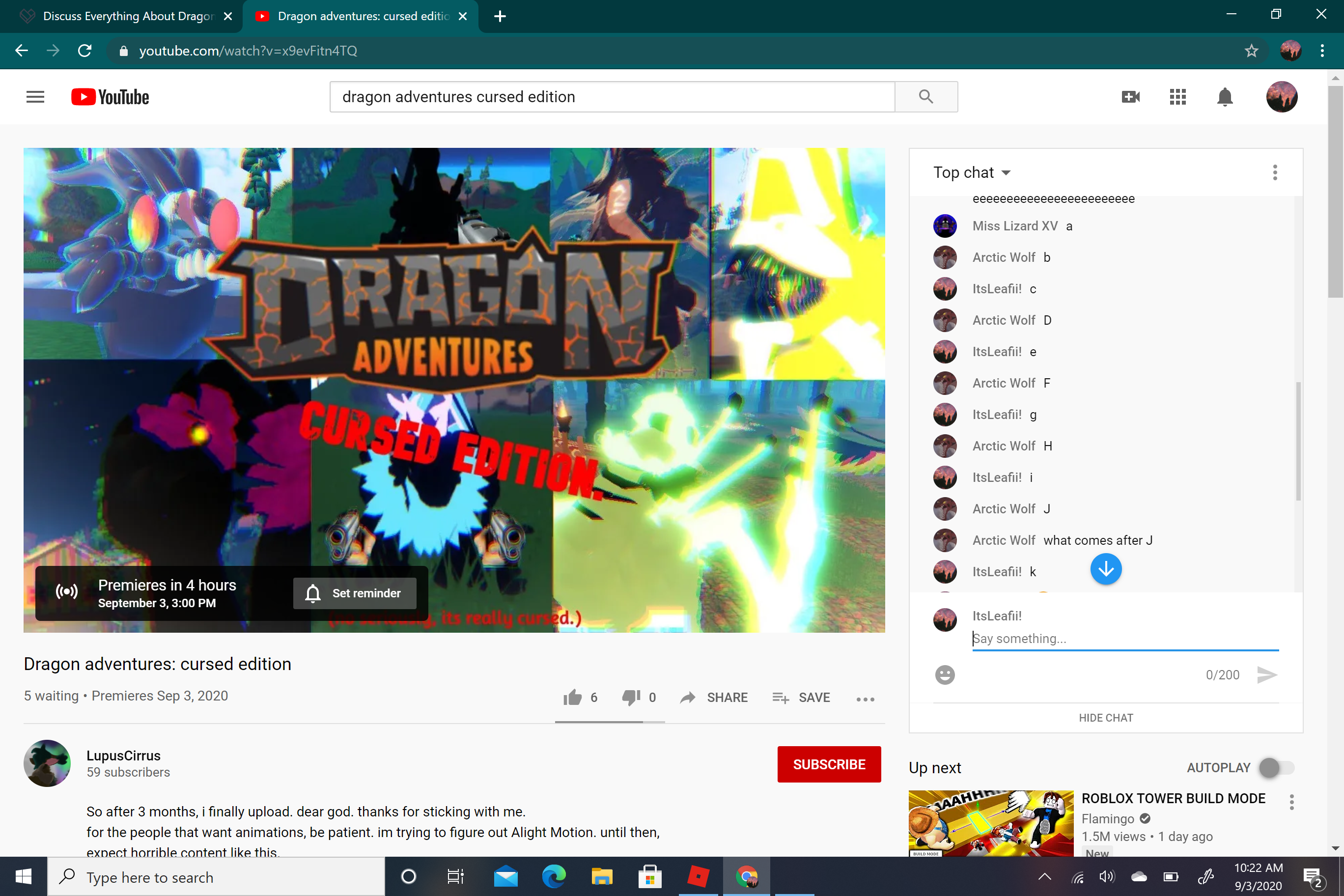Expand the Top chat dropdown
Viewport: 1344px width, 896px height.
point(972,172)
